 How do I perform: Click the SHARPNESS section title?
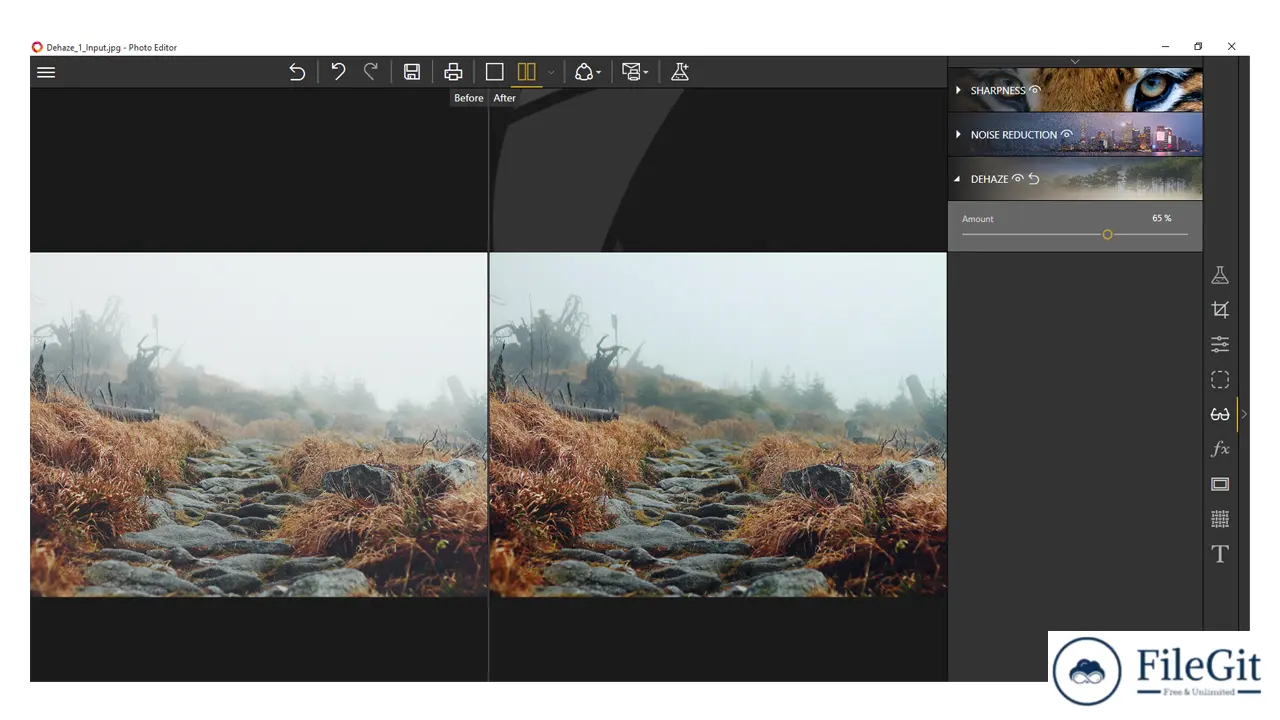998,90
